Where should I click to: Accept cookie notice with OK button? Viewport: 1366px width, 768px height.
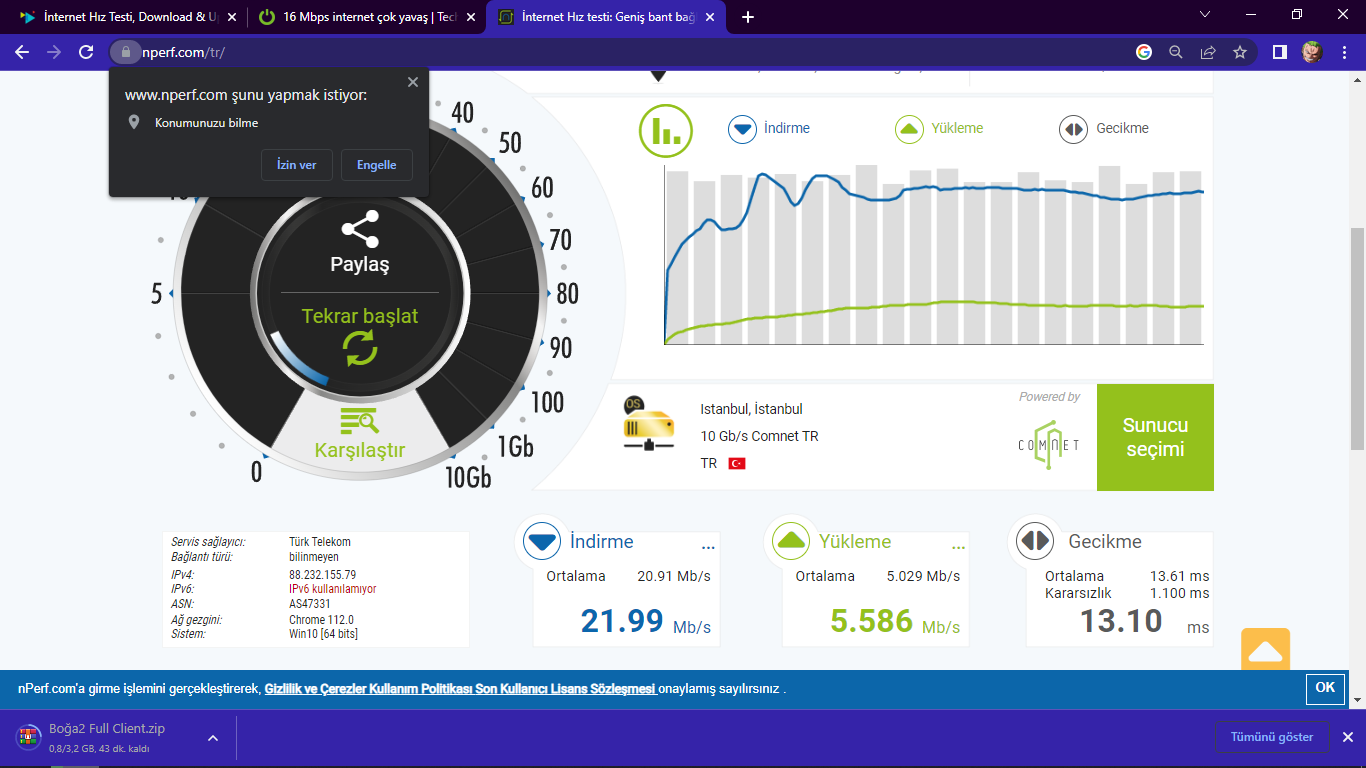click(x=1325, y=688)
